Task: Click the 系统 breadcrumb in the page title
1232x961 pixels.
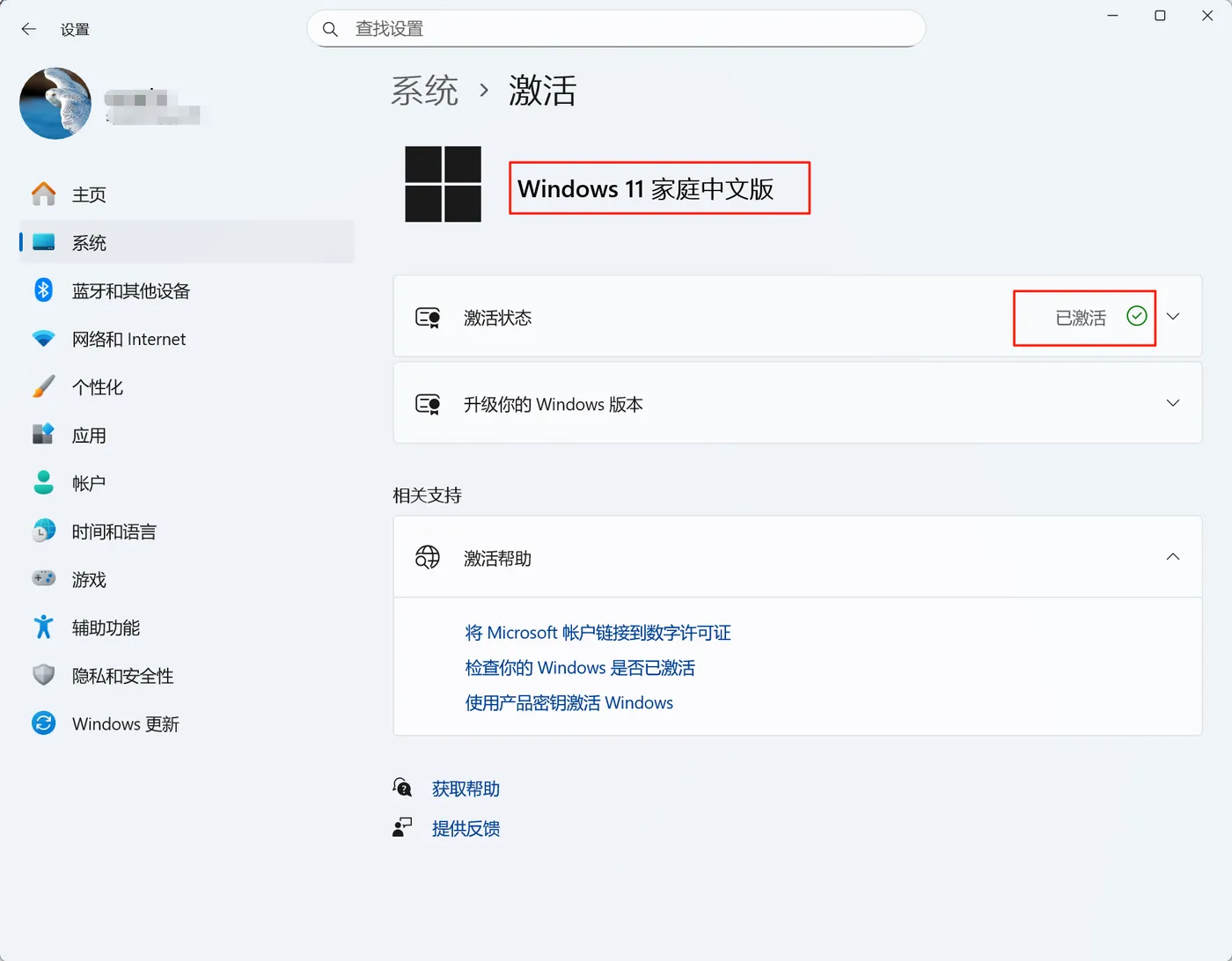Action: (424, 90)
